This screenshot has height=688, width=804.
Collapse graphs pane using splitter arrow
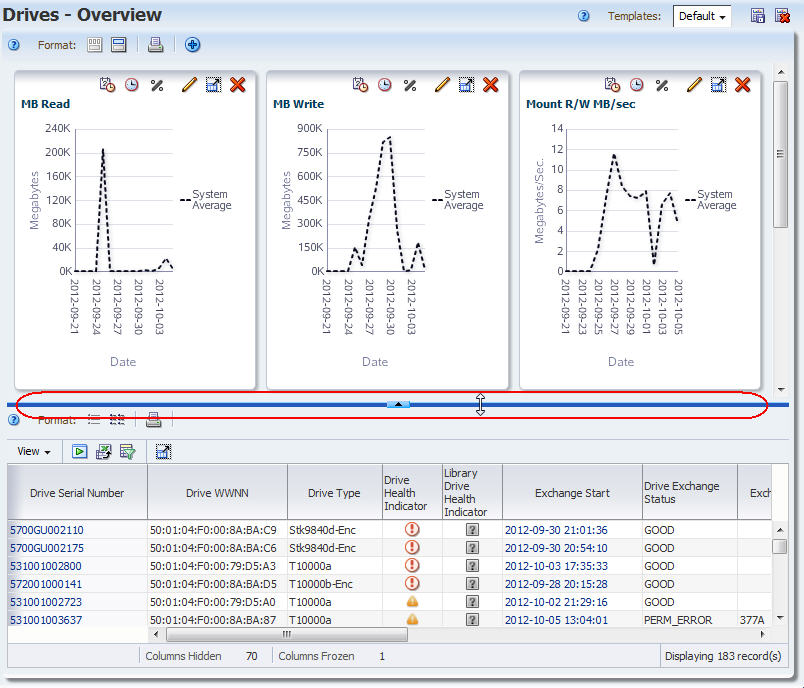click(398, 404)
